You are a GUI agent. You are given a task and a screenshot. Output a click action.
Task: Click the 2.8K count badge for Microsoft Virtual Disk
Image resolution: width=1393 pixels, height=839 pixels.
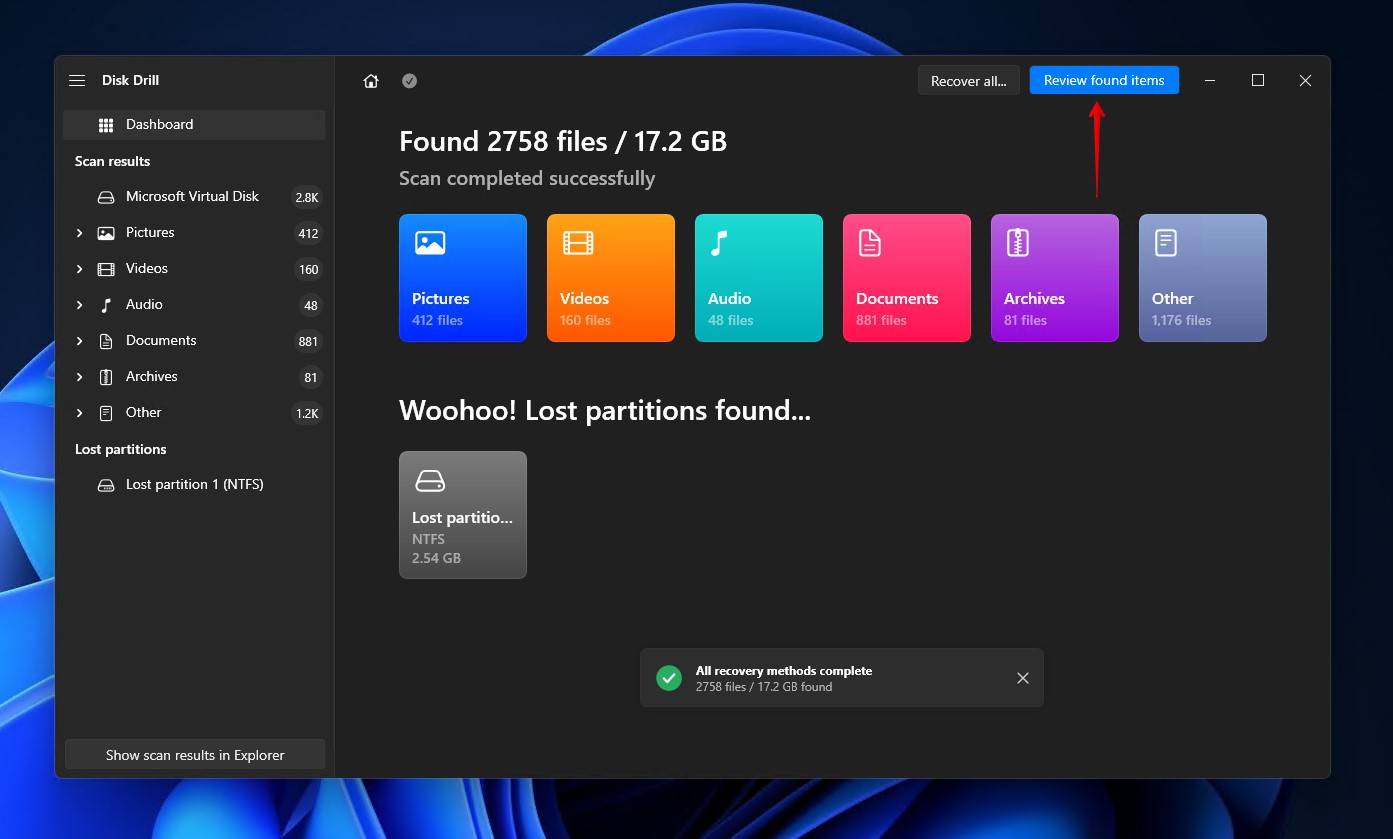(x=307, y=198)
